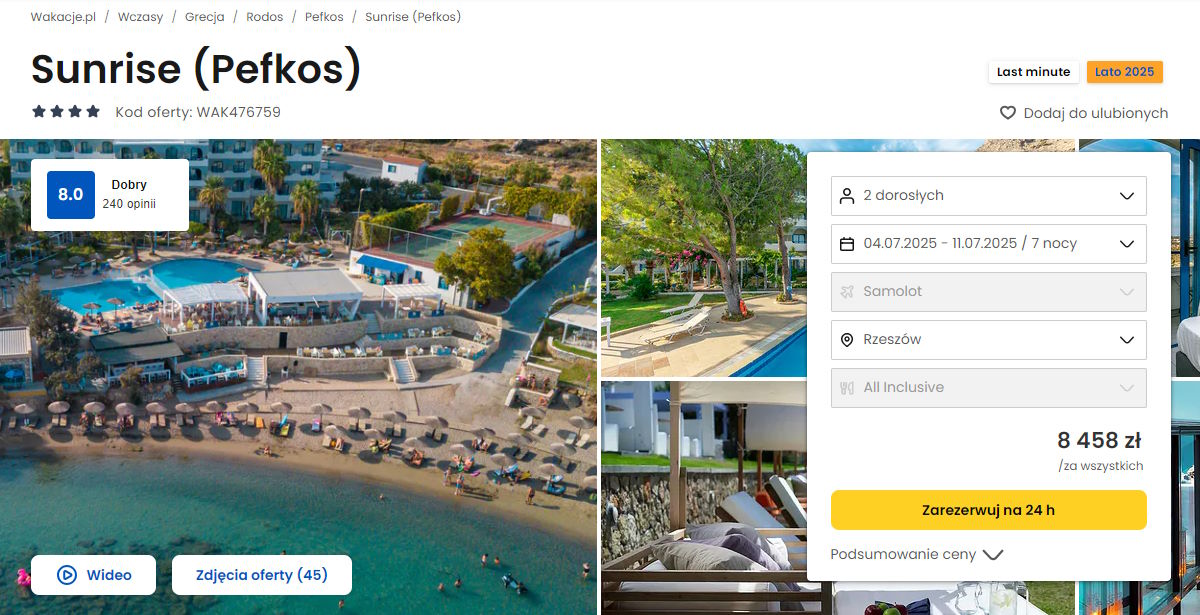Screen dimensions: 1200x615
Task: Open the travel dates dropdown chevron
Action: pyautogui.click(x=1127, y=244)
